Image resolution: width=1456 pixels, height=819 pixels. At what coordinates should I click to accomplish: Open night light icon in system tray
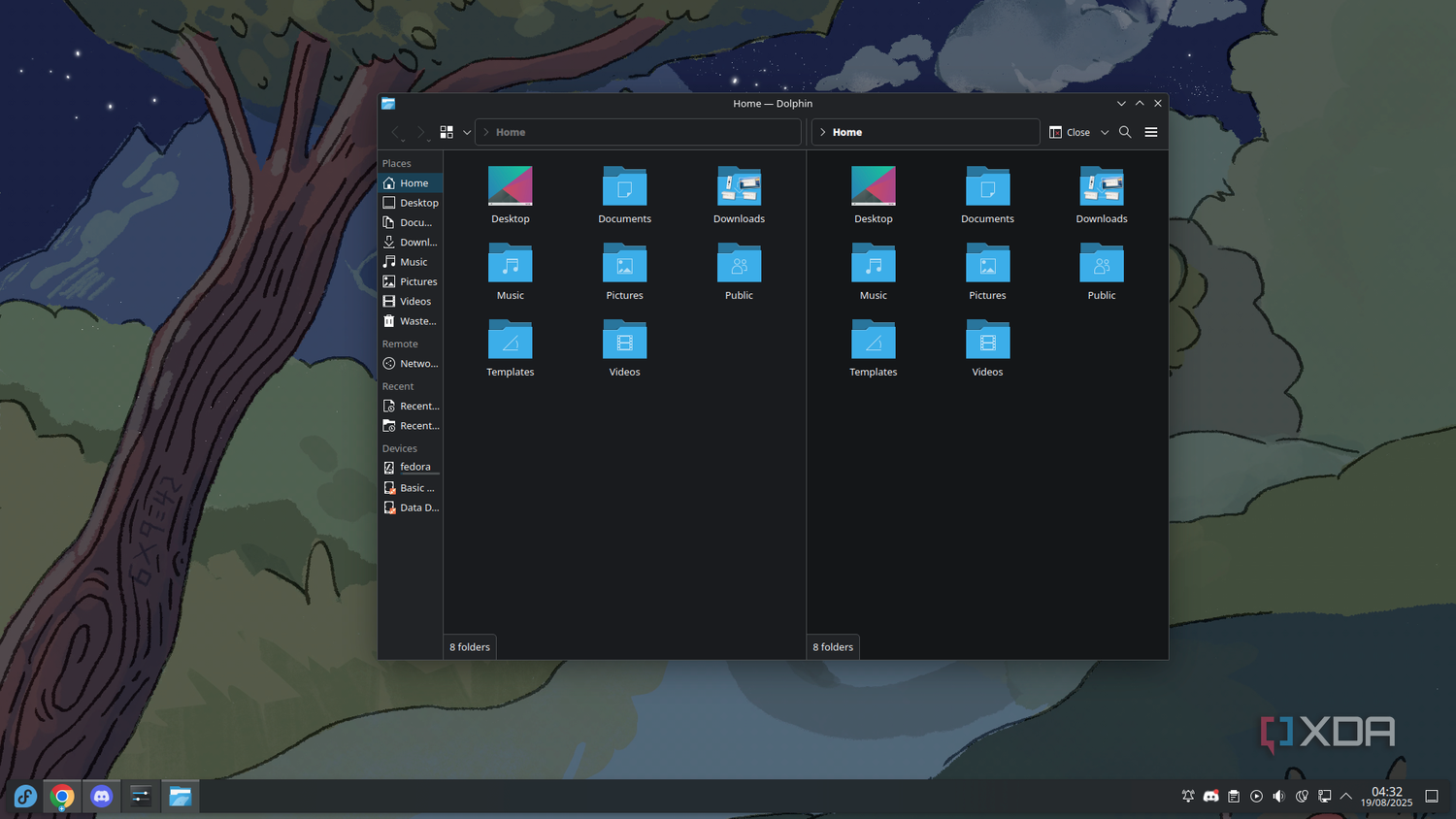tap(1302, 797)
